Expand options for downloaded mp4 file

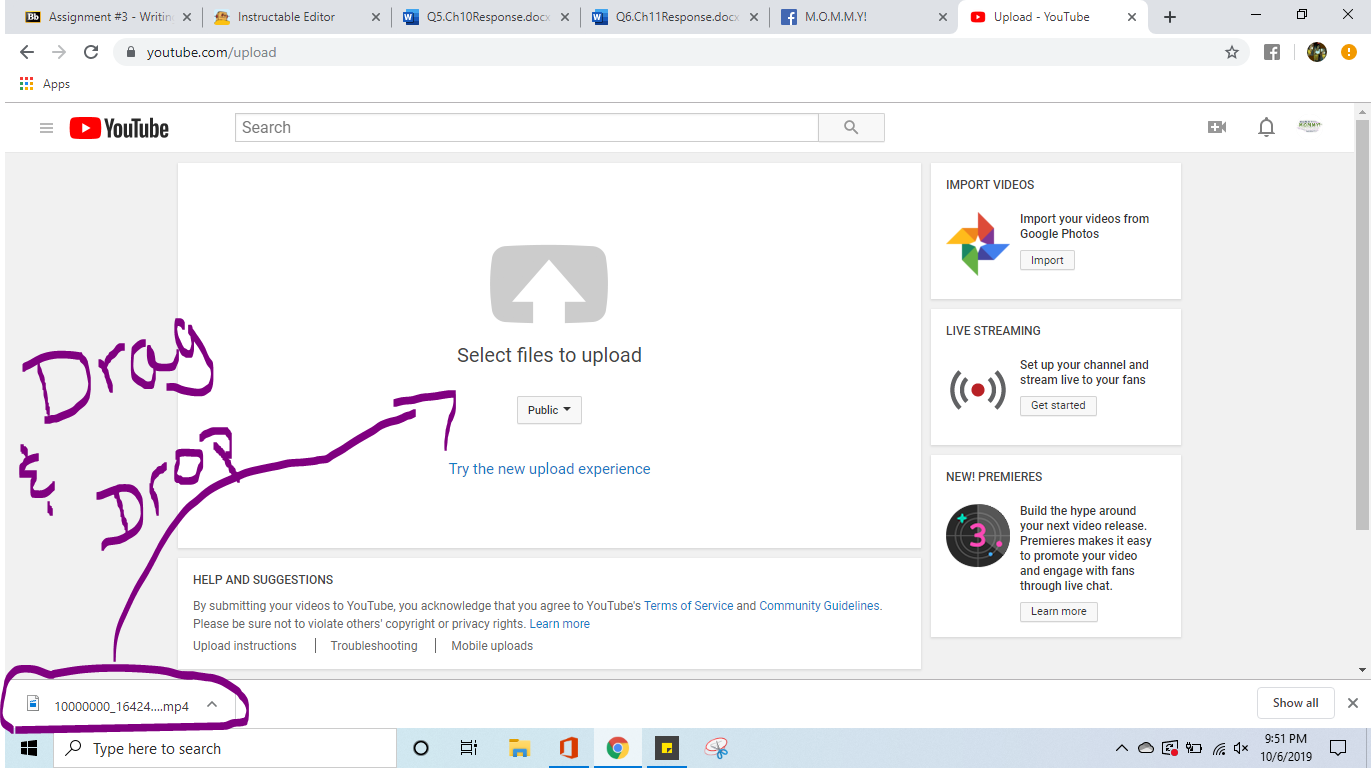[212, 704]
